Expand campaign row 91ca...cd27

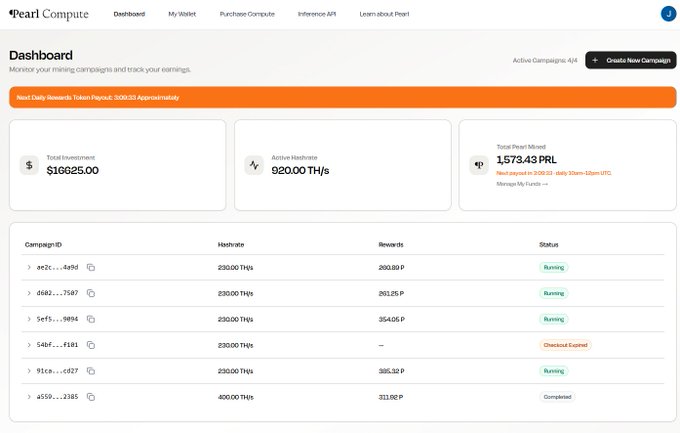point(29,371)
